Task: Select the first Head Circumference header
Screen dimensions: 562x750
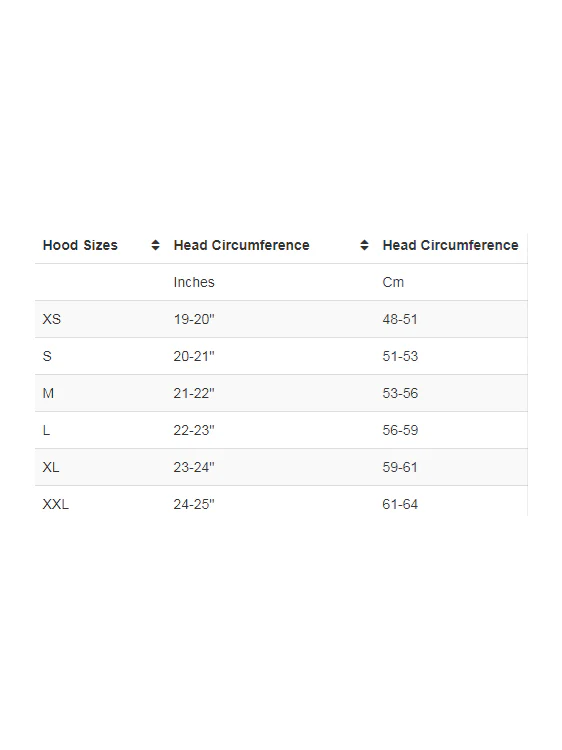Action: click(241, 245)
